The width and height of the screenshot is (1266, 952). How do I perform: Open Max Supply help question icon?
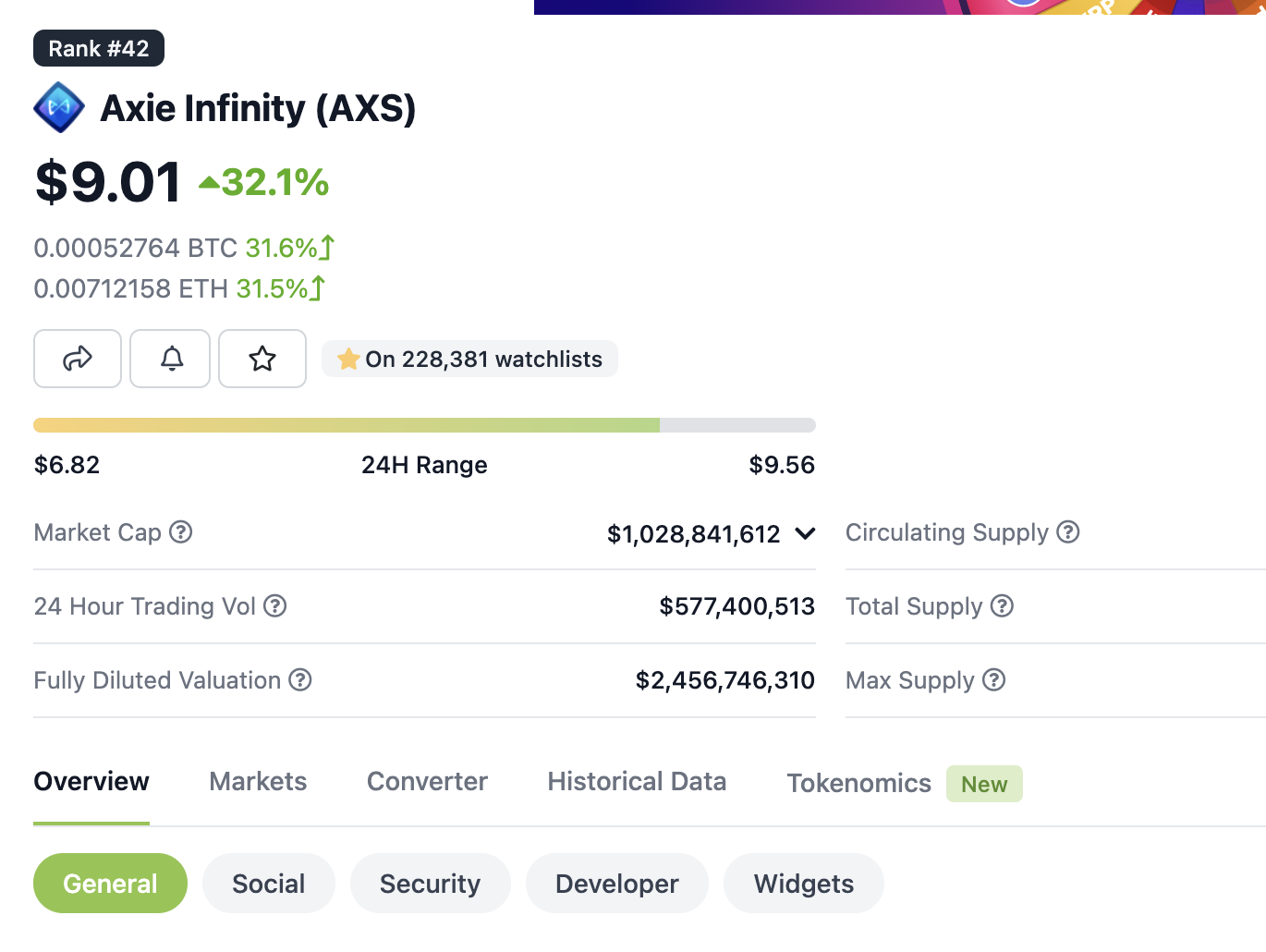(x=994, y=680)
